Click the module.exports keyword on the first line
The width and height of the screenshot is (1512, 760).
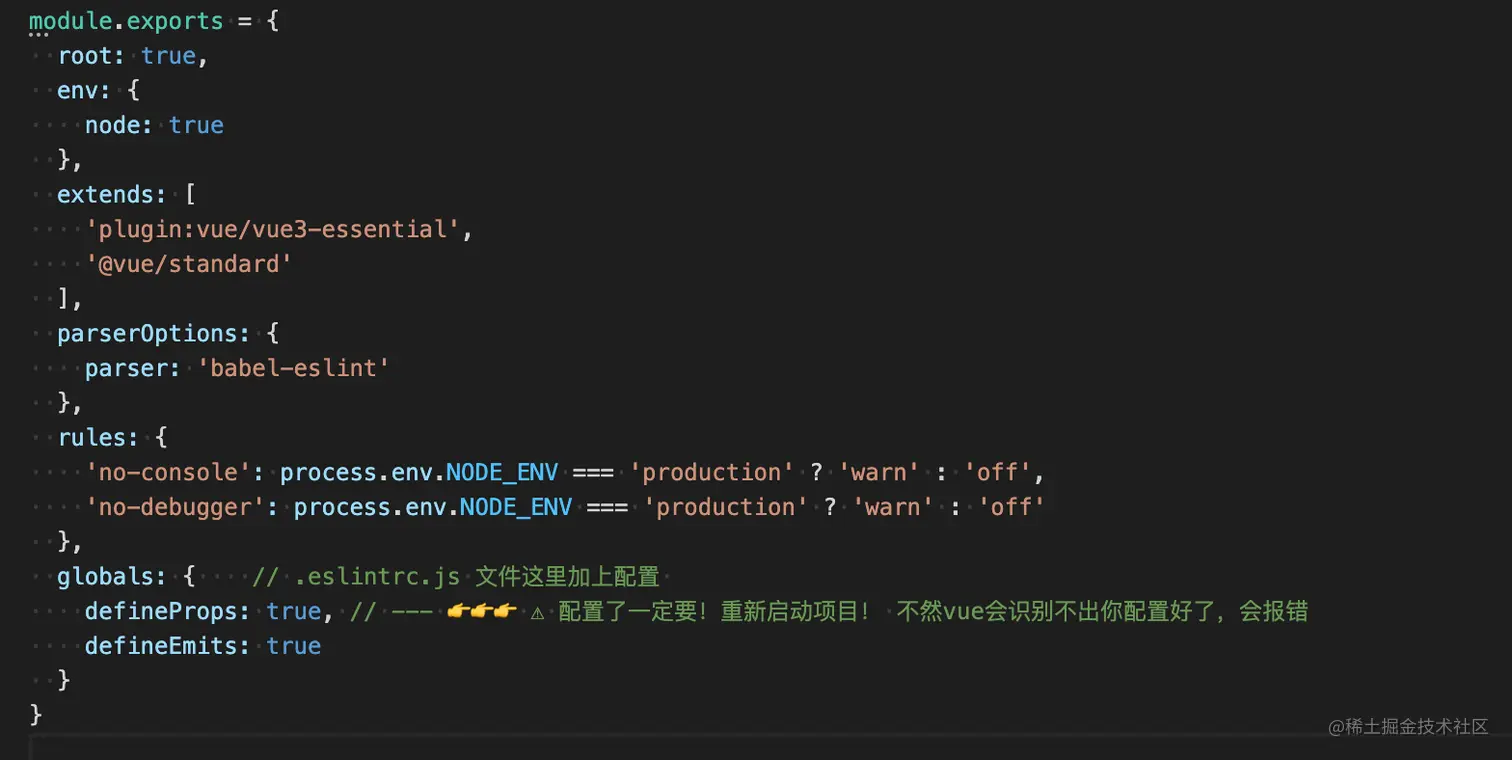126,21
